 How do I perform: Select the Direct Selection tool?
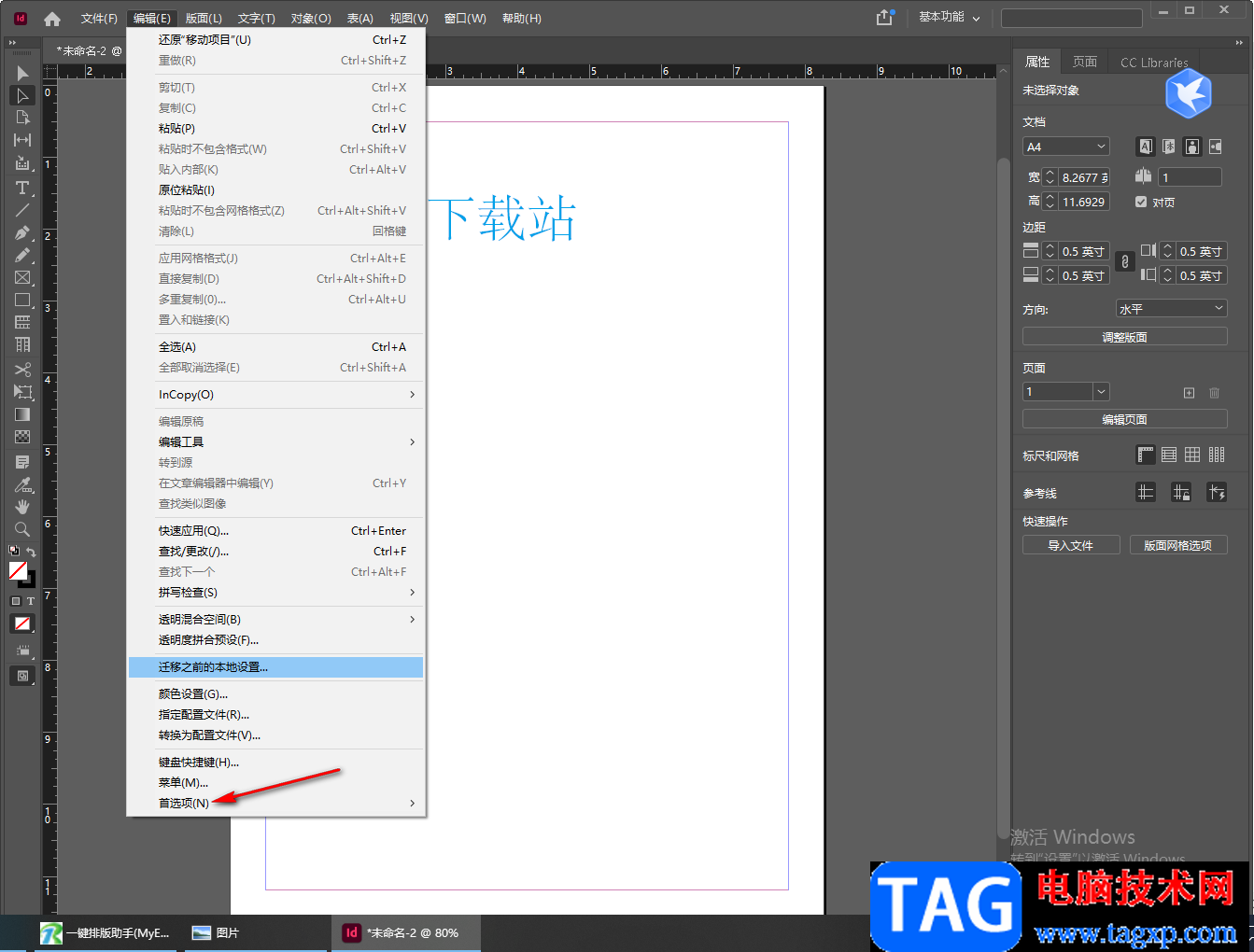pos(22,95)
